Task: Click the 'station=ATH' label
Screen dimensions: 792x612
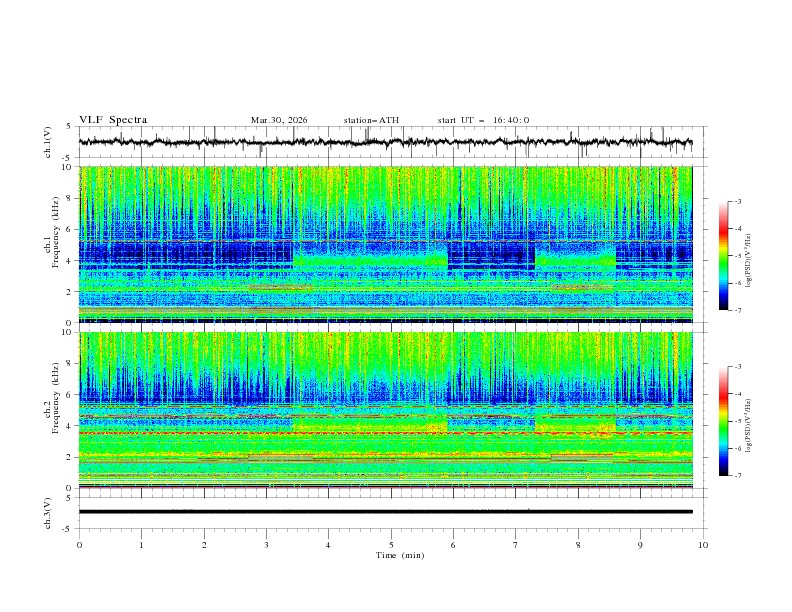Action: [x=371, y=120]
